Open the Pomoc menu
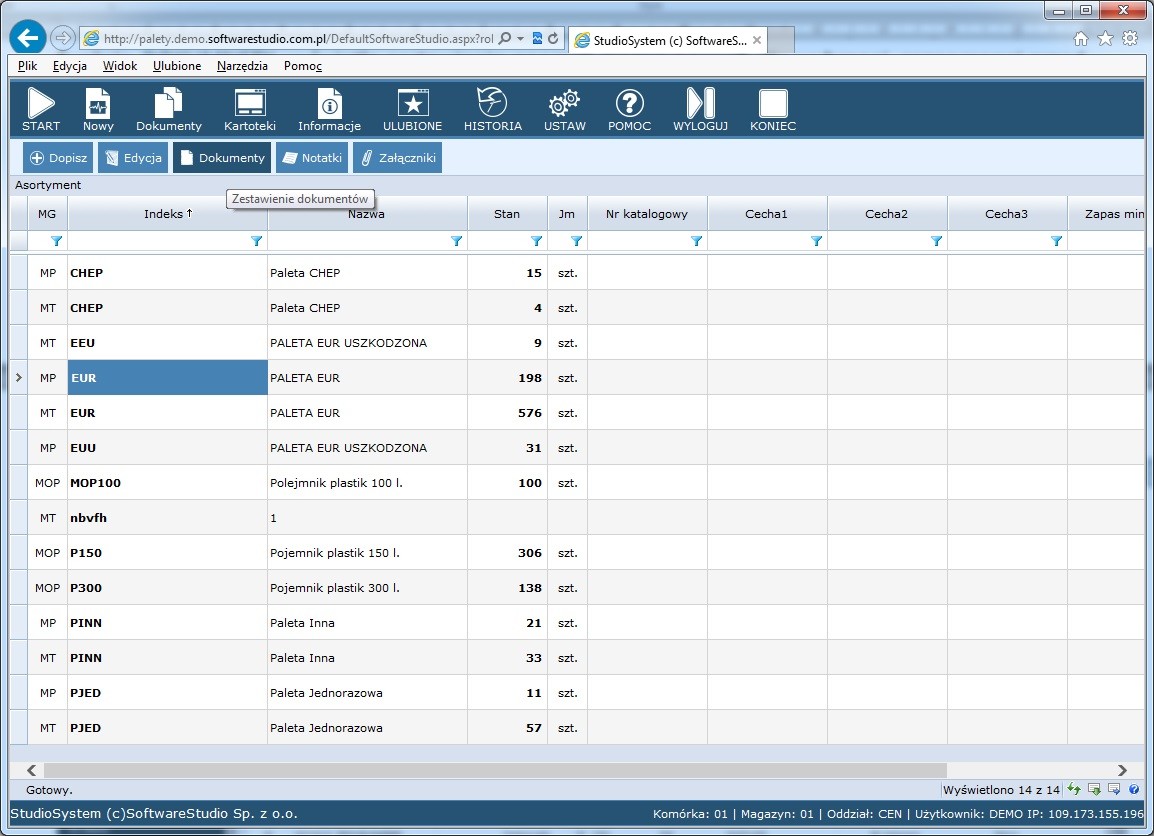This screenshot has height=836, width=1154. pyautogui.click(x=302, y=65)
